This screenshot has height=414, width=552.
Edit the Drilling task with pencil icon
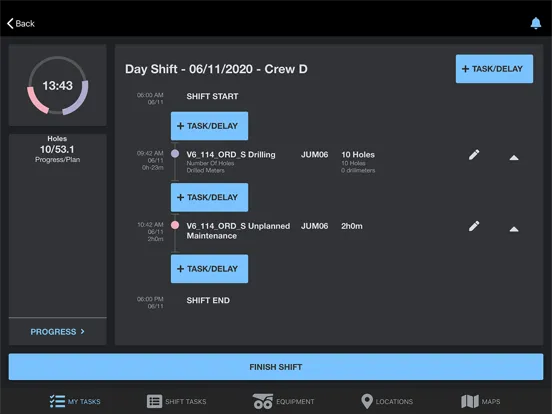474,155
